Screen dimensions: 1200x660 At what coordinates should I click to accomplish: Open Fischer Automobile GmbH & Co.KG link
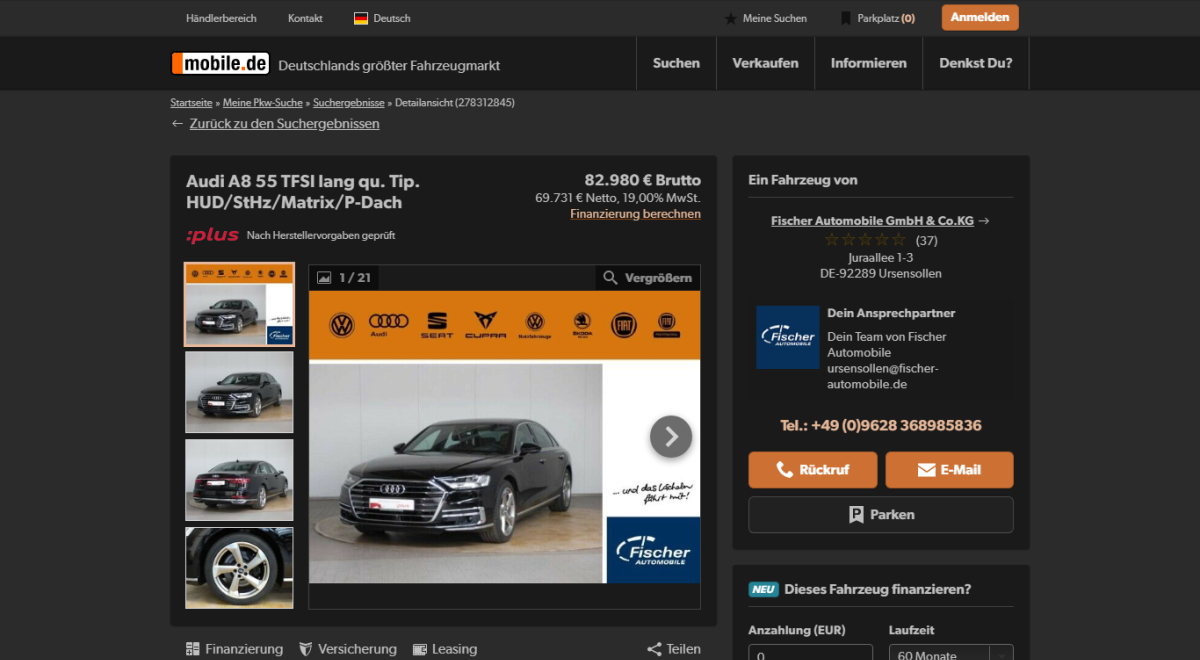[x=872, y=221]
